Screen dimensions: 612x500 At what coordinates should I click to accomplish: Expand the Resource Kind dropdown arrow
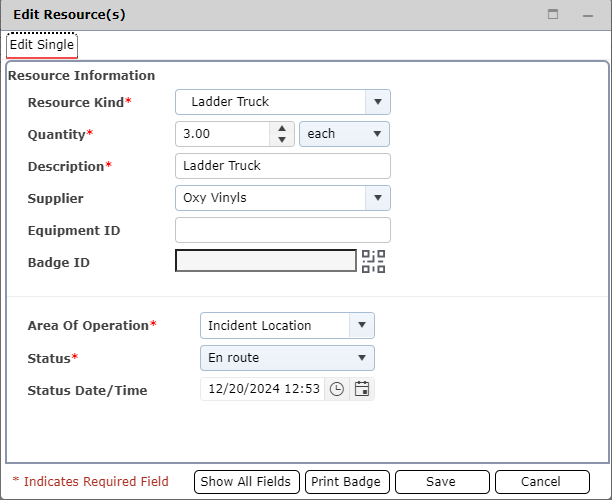point(377,102)
